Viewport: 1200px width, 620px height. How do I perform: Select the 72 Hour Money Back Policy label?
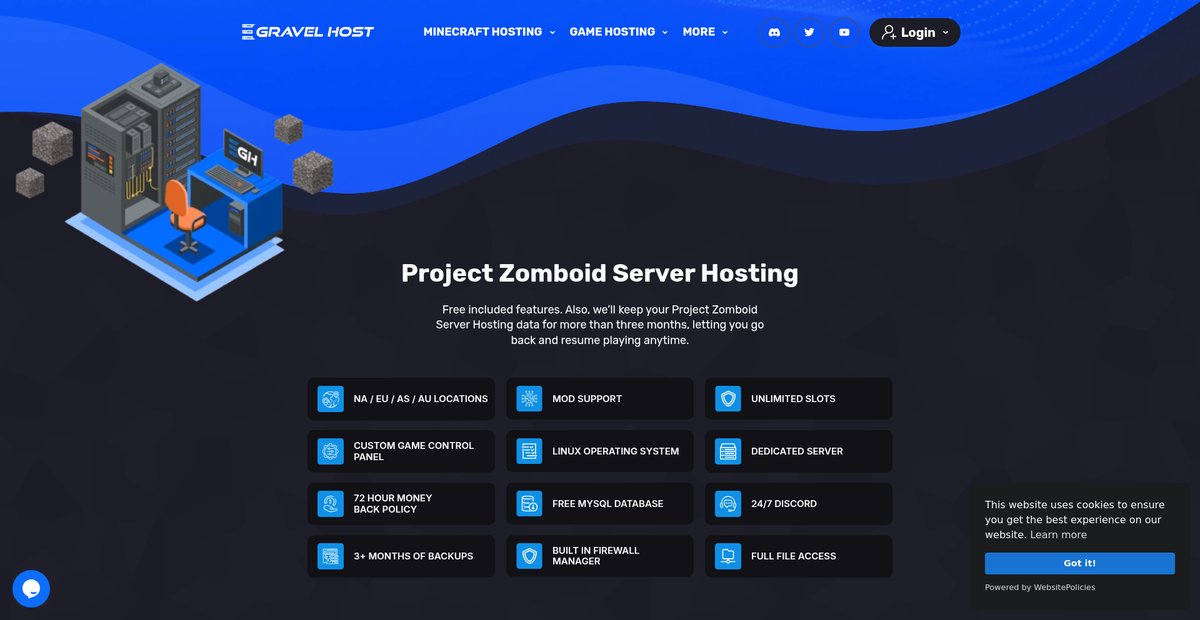[393, 504]
